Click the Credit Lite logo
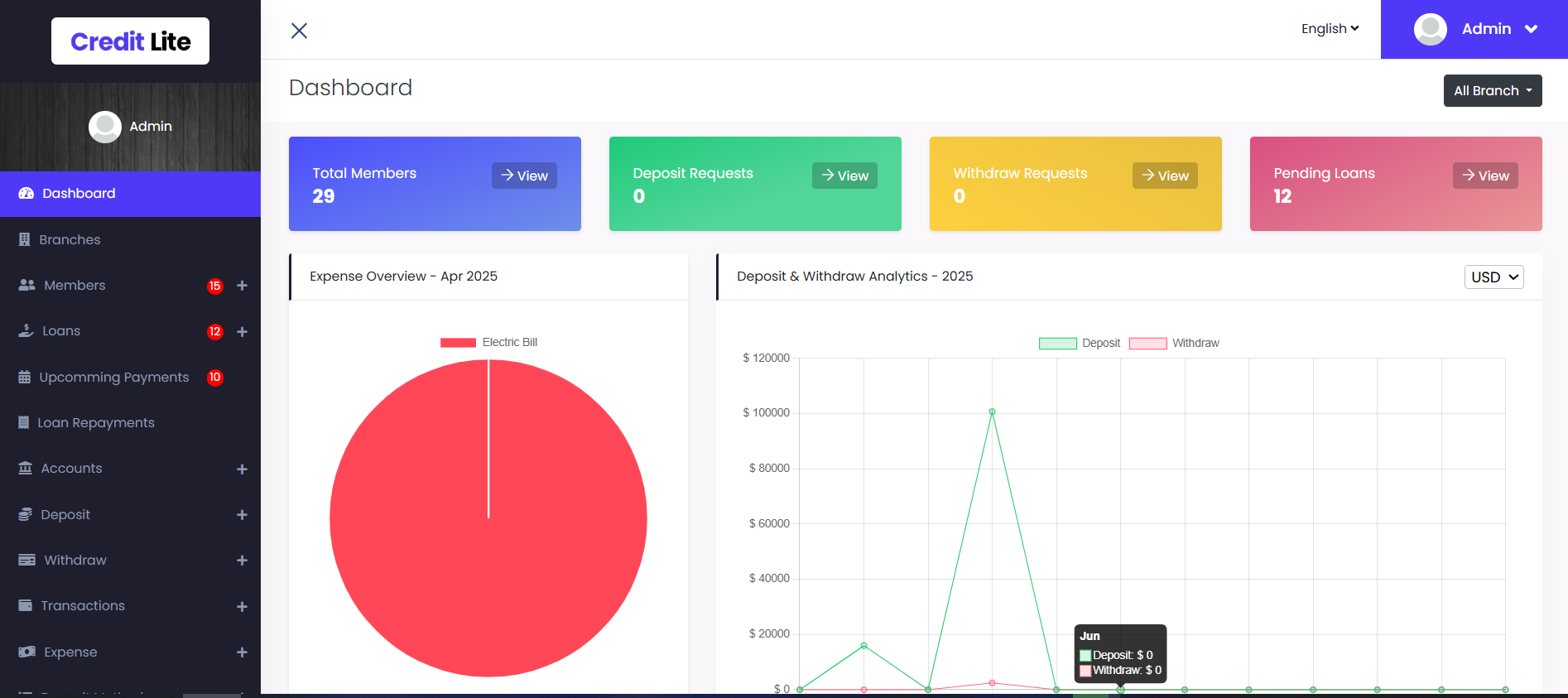The image size is (1568, 698). coord(130,41)
